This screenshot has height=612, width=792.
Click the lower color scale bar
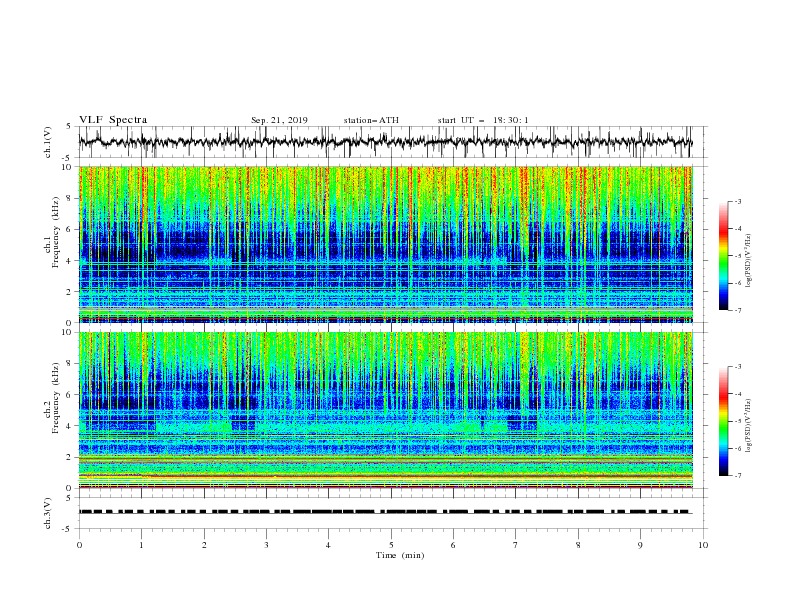coord(724,421)
